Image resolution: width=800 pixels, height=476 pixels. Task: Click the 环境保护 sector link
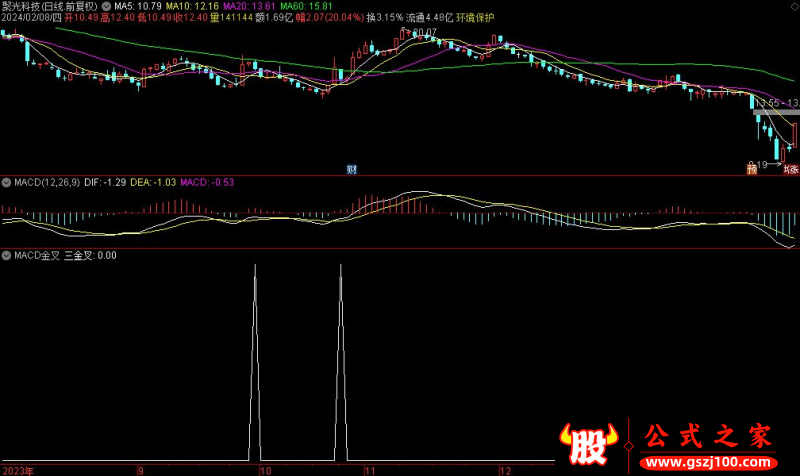pos(475,18)
